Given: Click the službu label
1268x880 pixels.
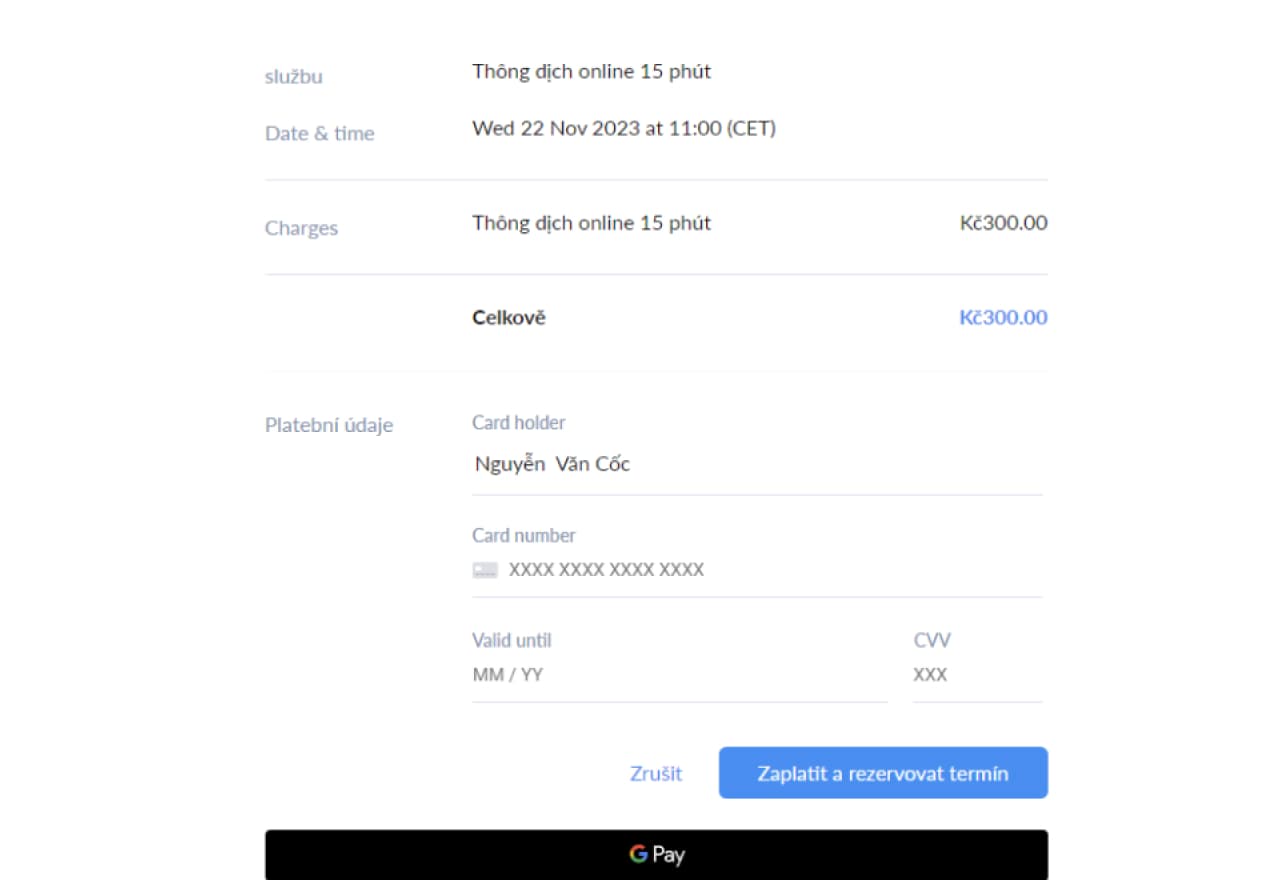Looking at the screenshot, I should 294,77.
